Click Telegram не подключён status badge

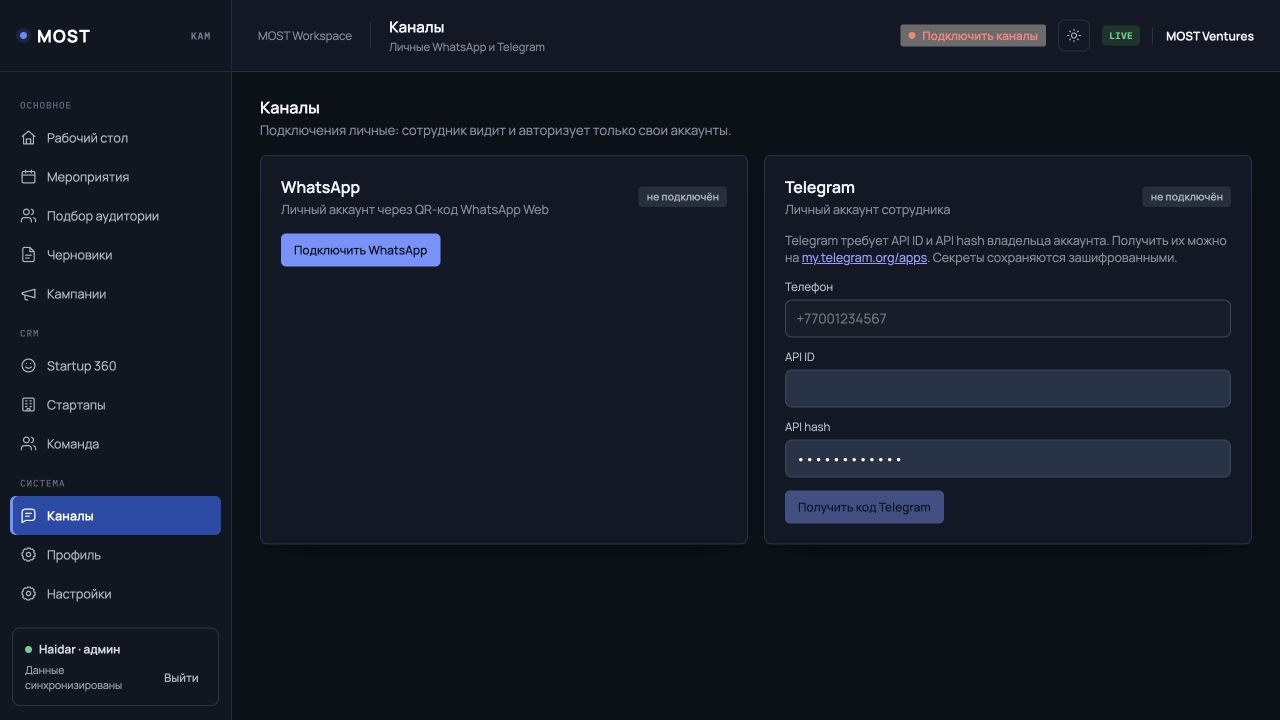1187,197
